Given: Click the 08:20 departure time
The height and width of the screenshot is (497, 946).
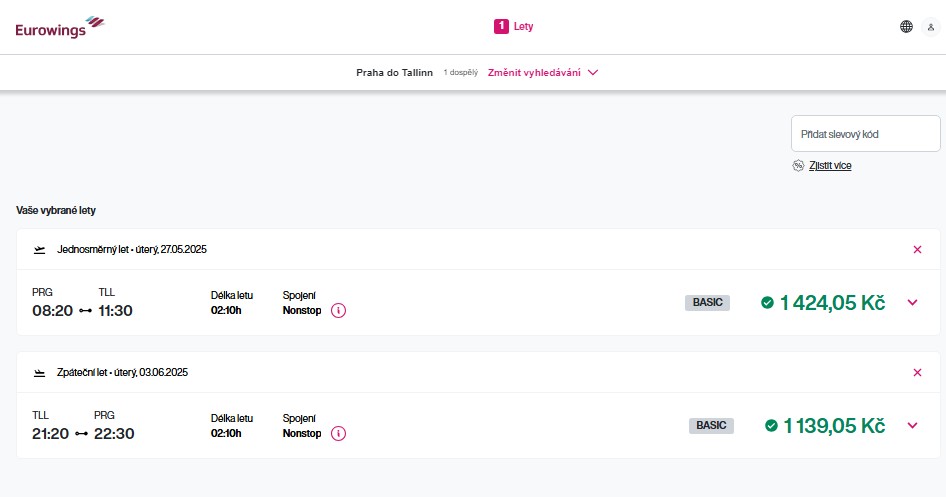Looking at the screenshot, I should click(52, 311).
